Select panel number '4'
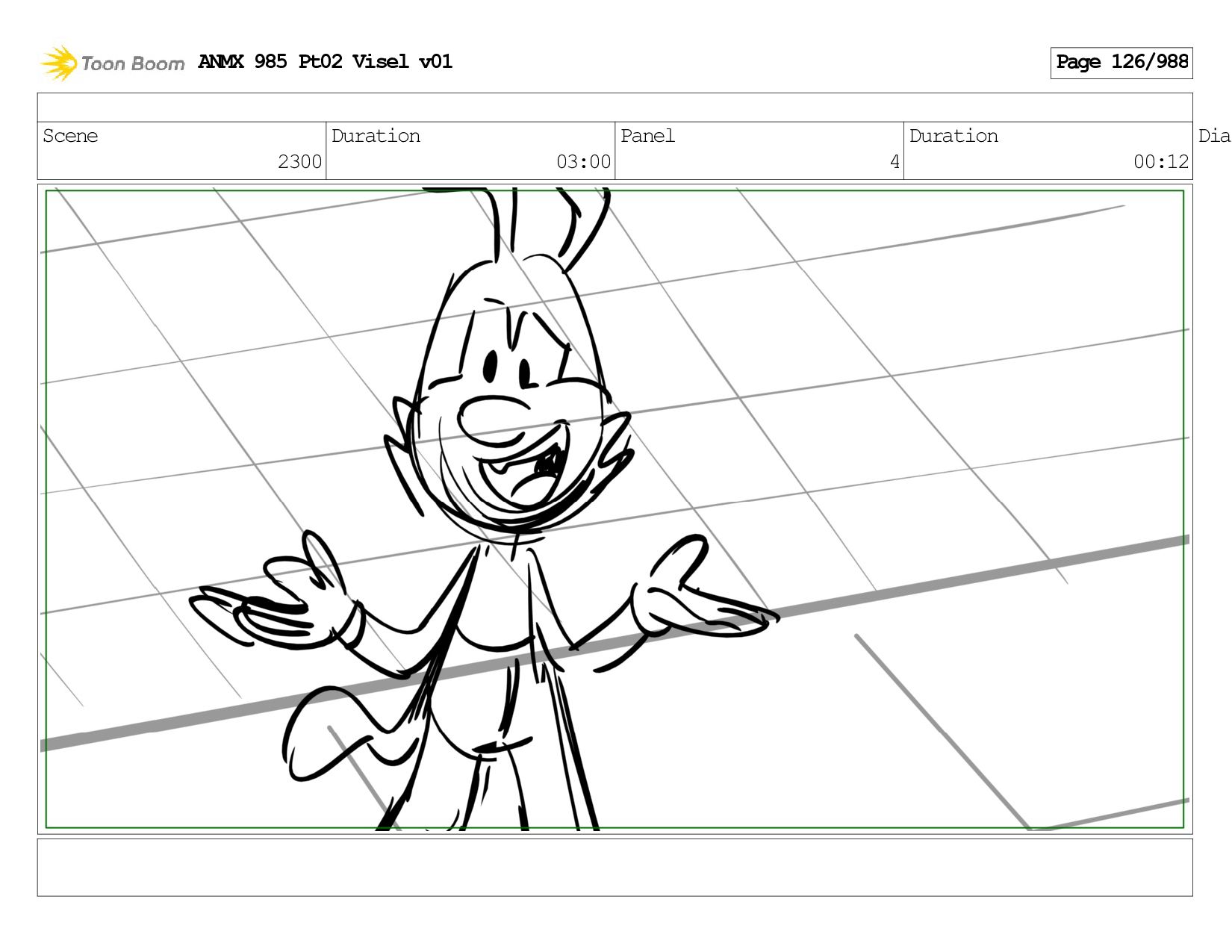 (x=895, y=162)
